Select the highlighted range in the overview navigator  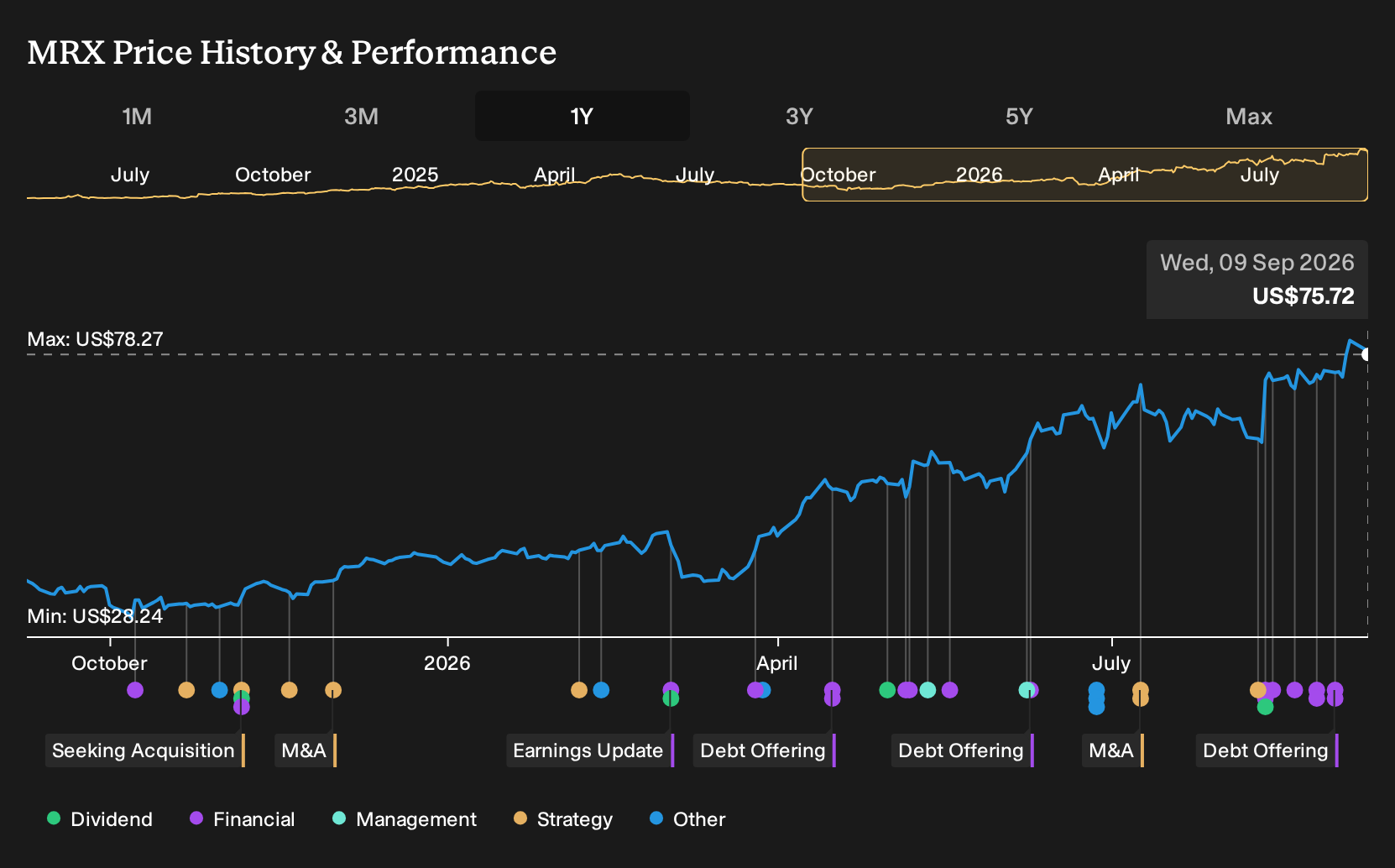[x=1084, y=175]
